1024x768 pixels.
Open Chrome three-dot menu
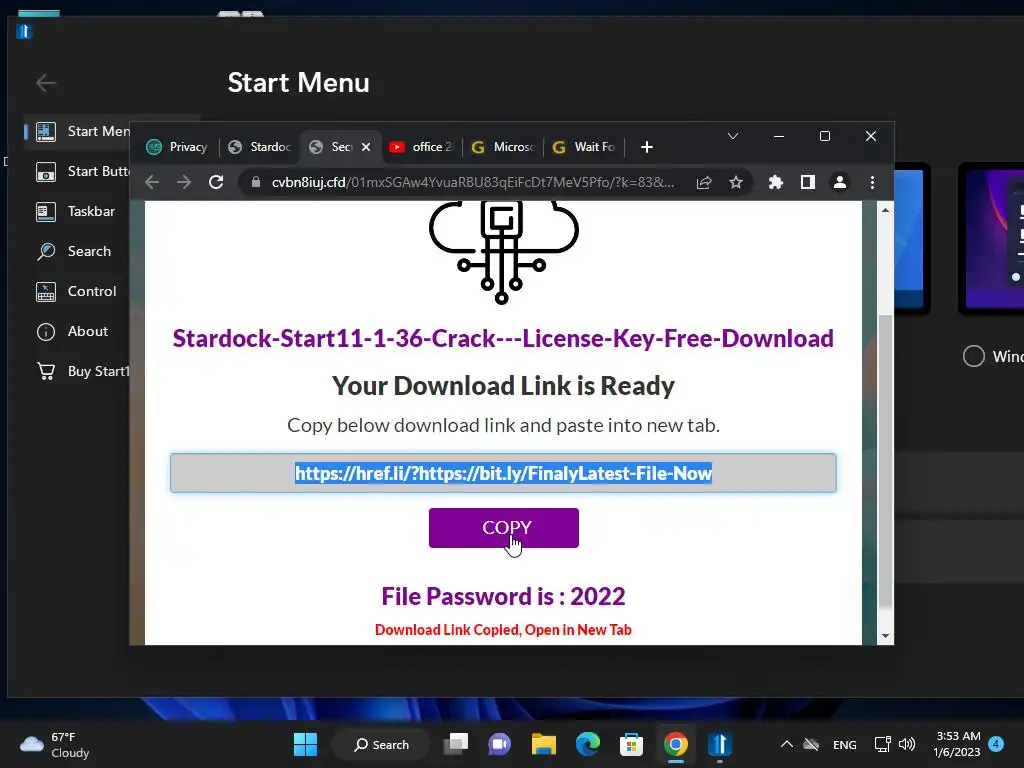coord(872,182)
